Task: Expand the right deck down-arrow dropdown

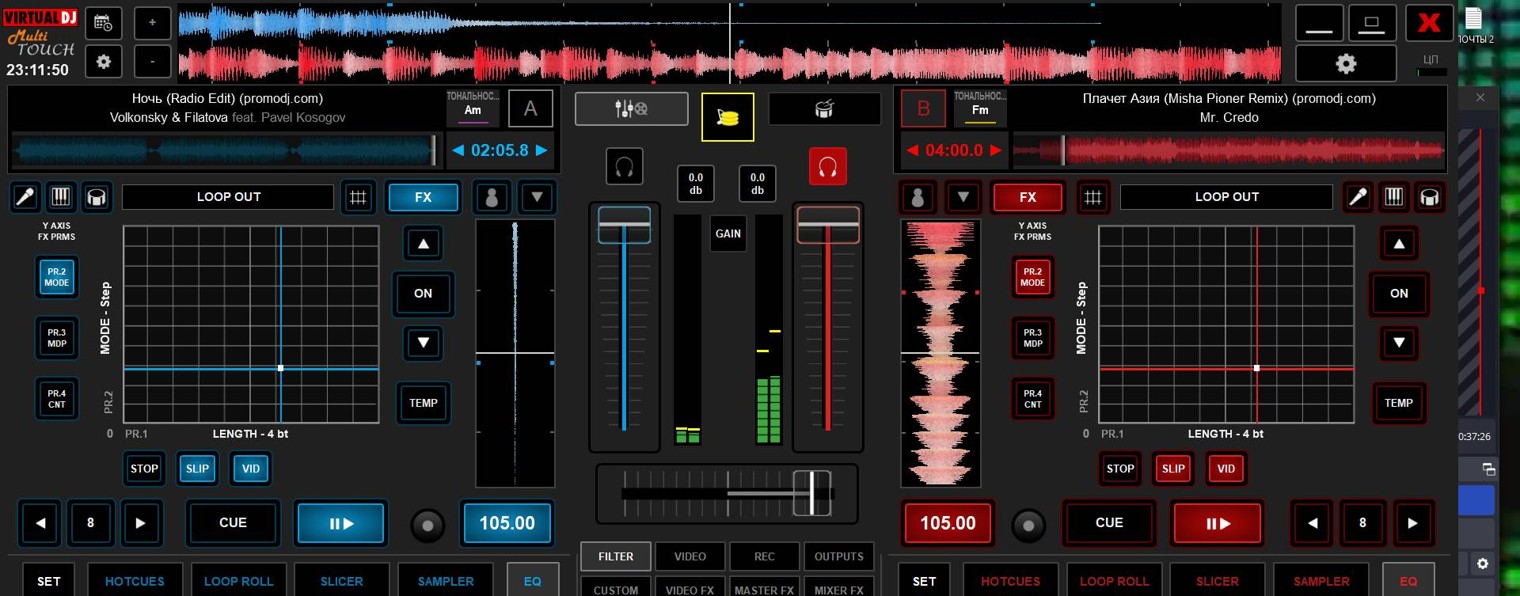Action: (963, 197)
